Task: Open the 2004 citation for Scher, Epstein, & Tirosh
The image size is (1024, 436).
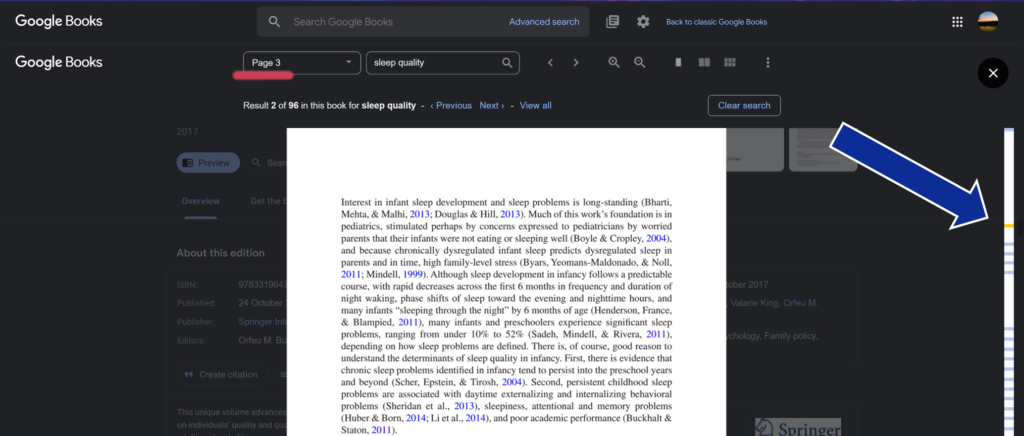Action: click(514, 382)
